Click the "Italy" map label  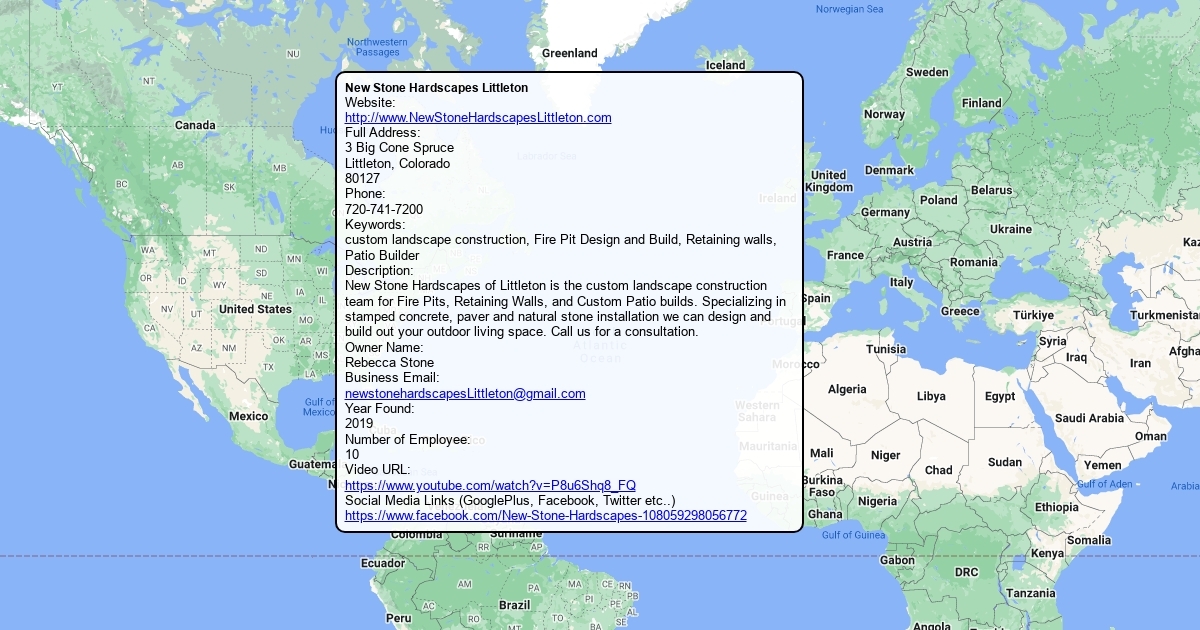click(x=901, y=282)
